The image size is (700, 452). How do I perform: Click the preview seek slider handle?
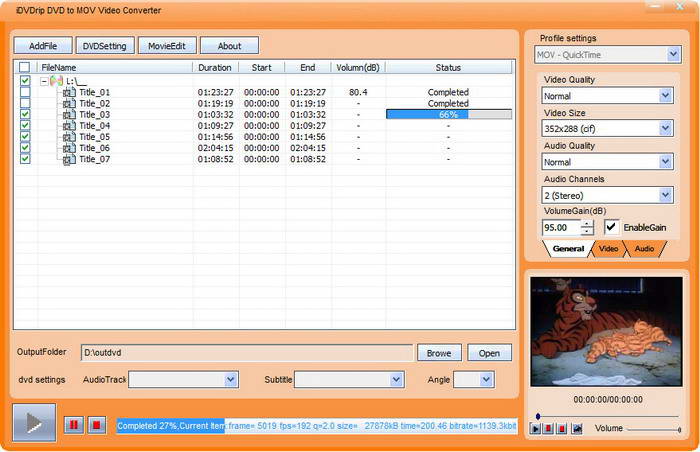click(x=538, y=416)
